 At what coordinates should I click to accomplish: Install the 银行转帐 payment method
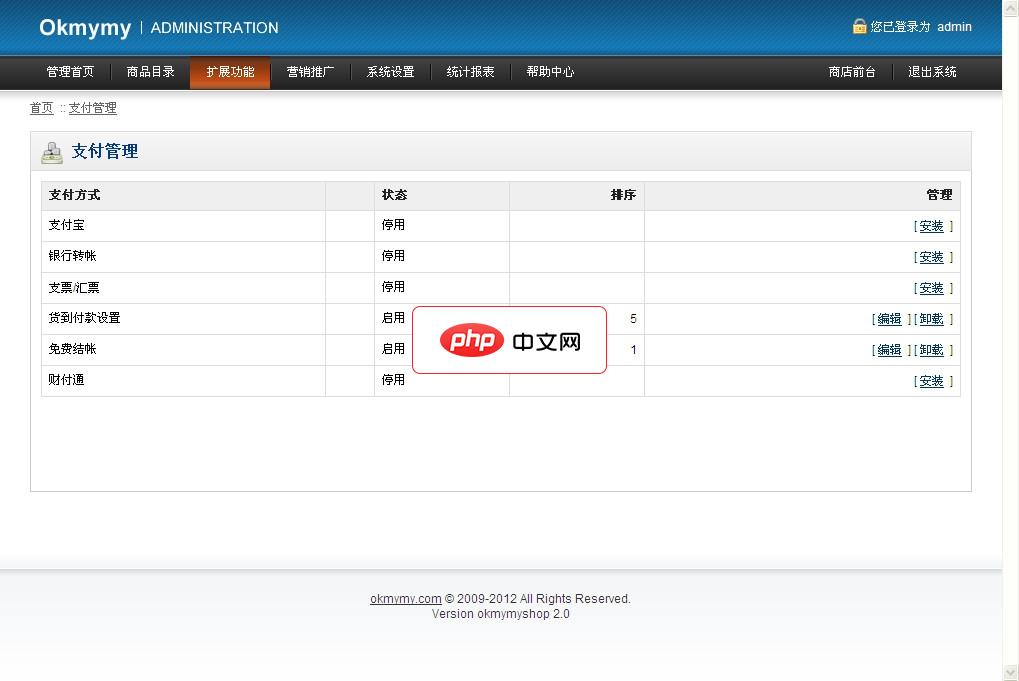(x=931, y=258)
